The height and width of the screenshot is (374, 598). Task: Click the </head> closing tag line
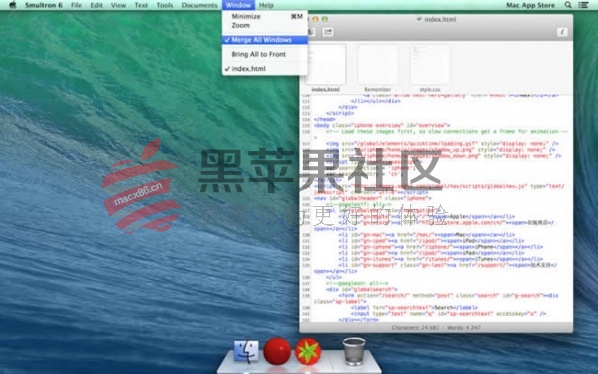[325, 119]
